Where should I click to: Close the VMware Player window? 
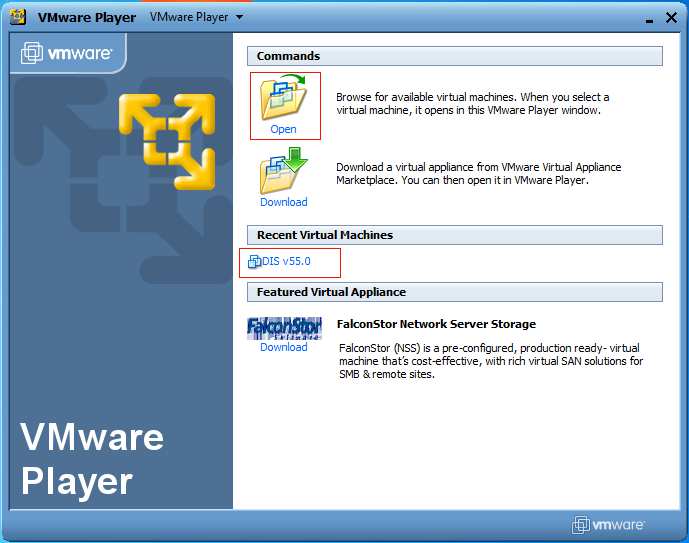pos(671,18)
